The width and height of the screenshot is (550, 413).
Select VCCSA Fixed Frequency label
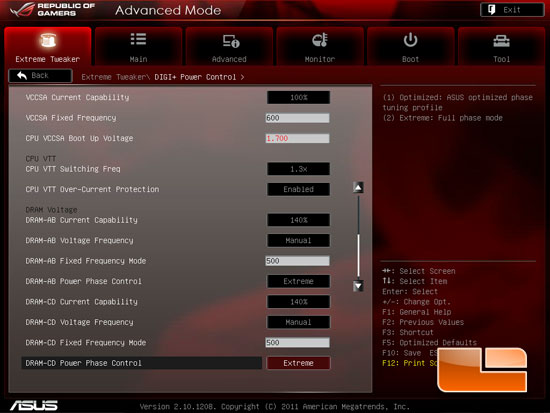[x=71, y=118]
